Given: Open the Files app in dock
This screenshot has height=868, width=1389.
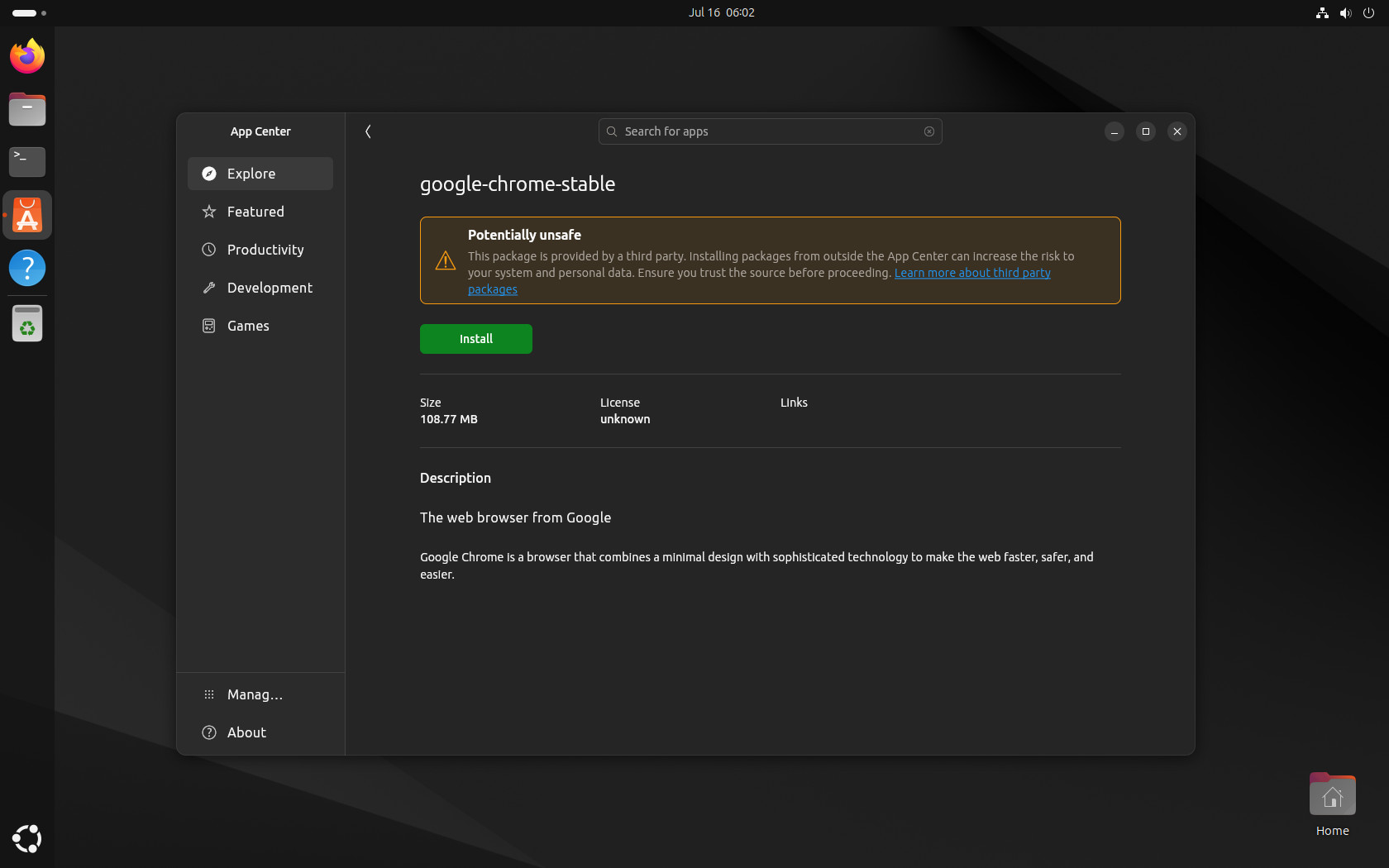Looking at the screenshot, I should tap(27, 109).
